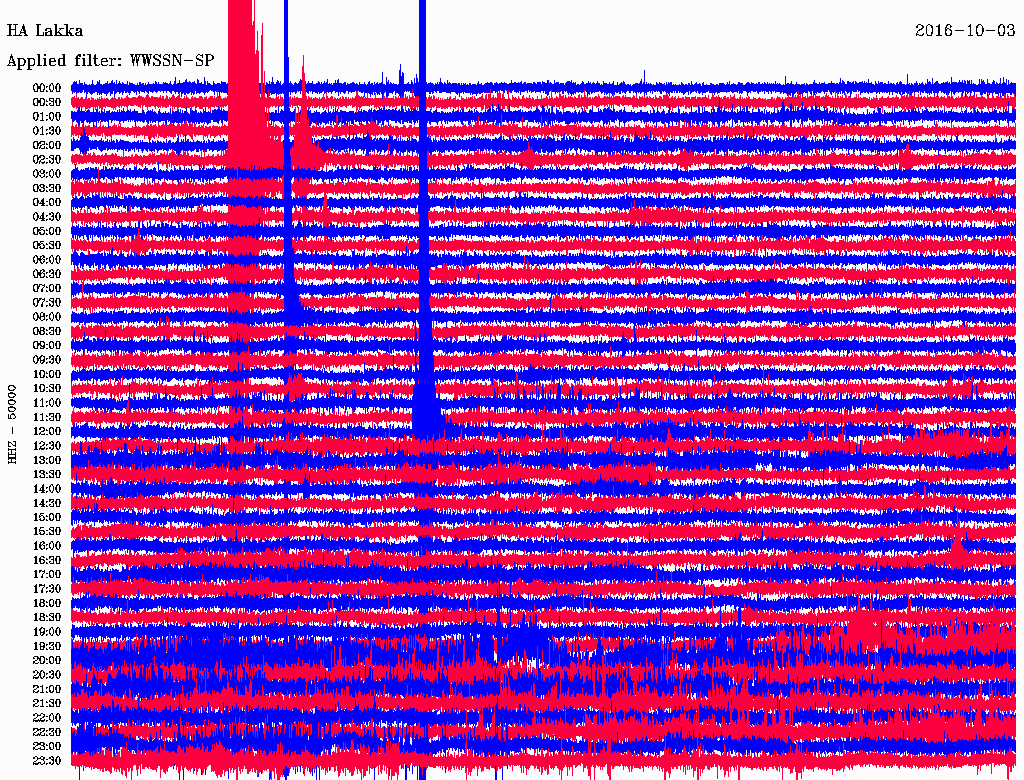
Task: Select the 13:30 time label
Action: 47,474
